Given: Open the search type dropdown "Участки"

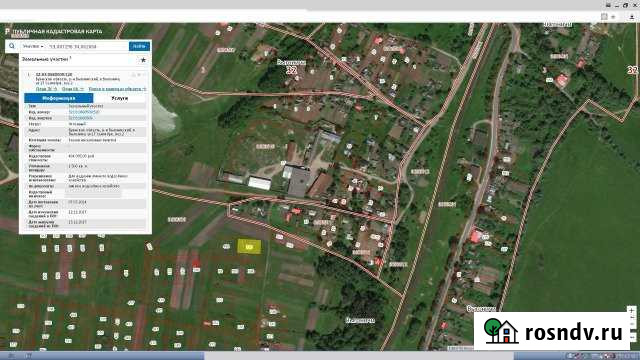Looking at the screenshot, I should (33, 47).
